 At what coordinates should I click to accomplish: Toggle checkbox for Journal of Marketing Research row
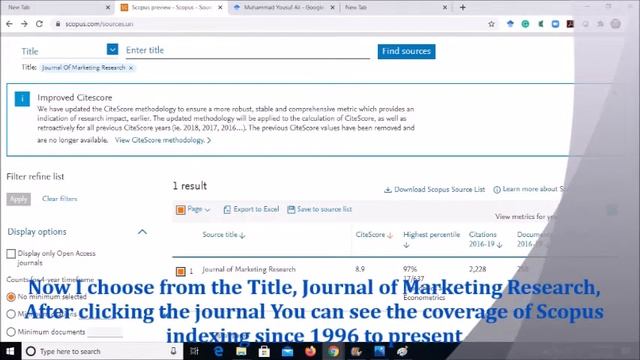tap(180, 271)
